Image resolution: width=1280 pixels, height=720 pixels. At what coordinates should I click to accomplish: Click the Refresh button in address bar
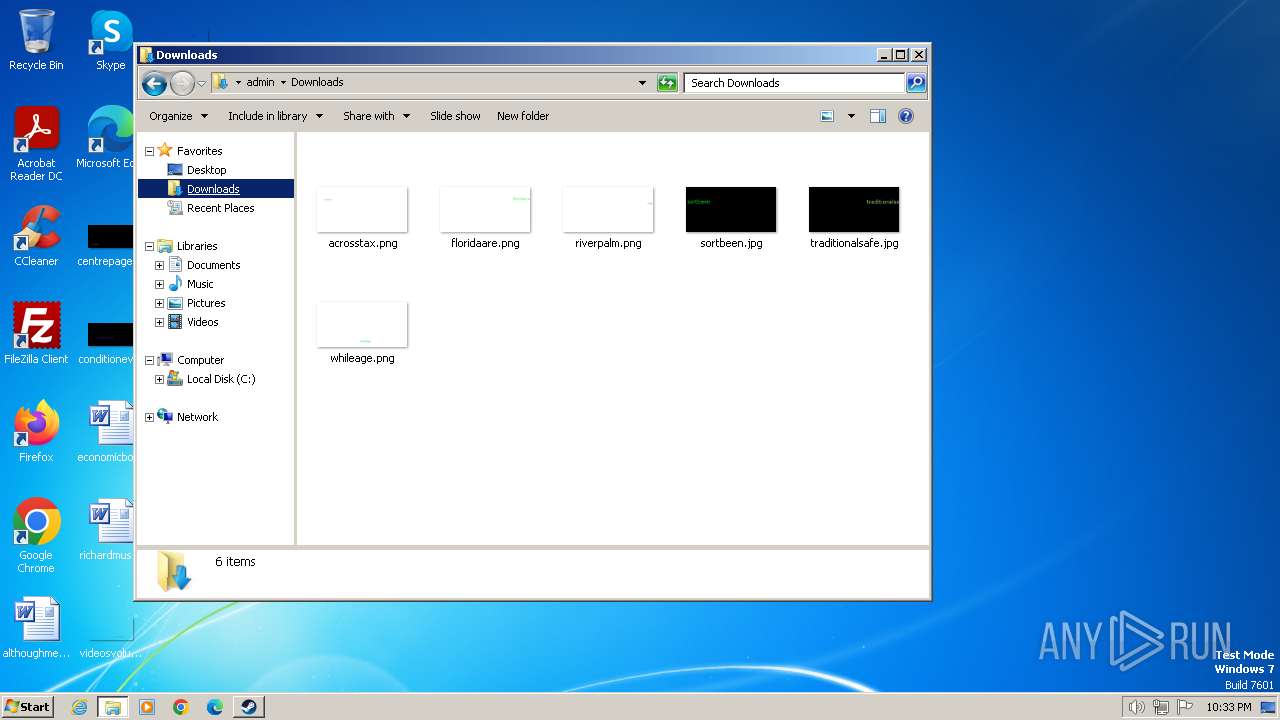point(667,83)
